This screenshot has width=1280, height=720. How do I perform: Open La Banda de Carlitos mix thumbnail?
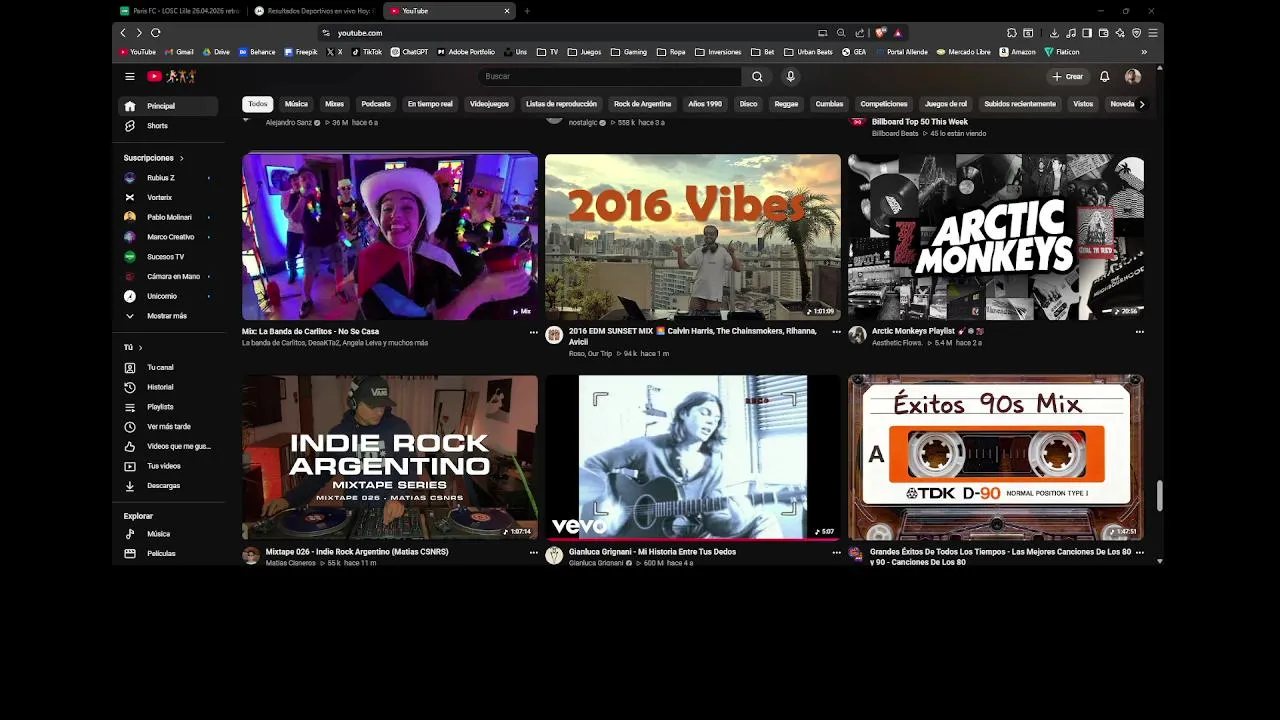point(390,237)
